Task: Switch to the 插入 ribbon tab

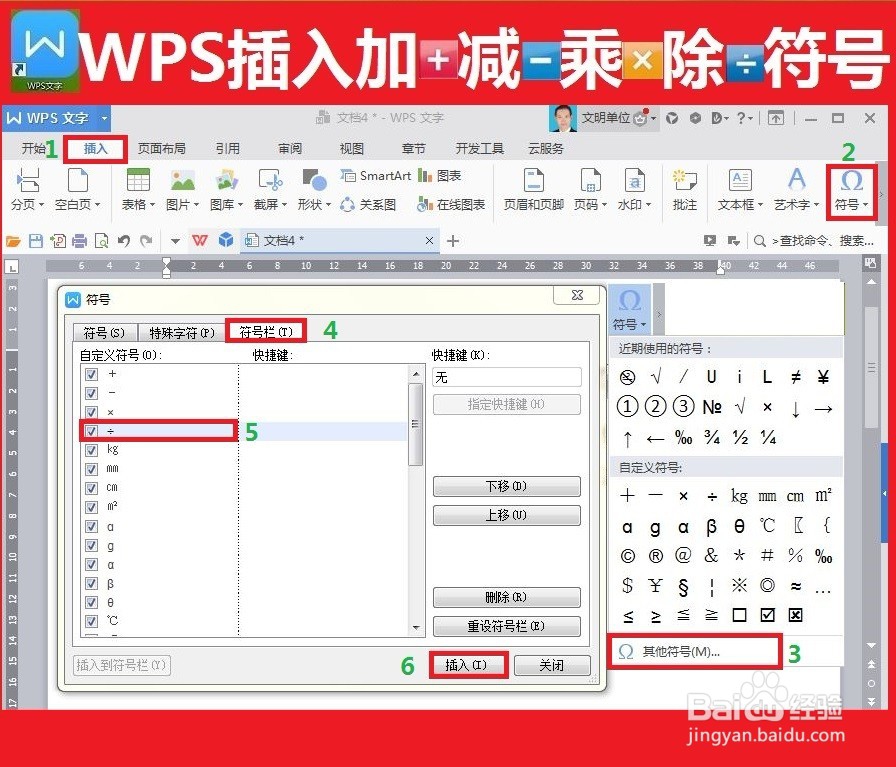Action: (95, 149)
